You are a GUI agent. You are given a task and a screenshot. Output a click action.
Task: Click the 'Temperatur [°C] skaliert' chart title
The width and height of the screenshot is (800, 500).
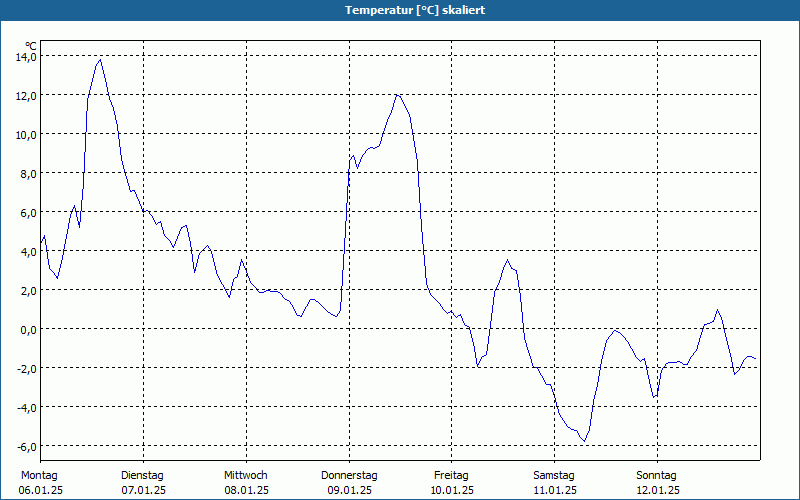415,10
